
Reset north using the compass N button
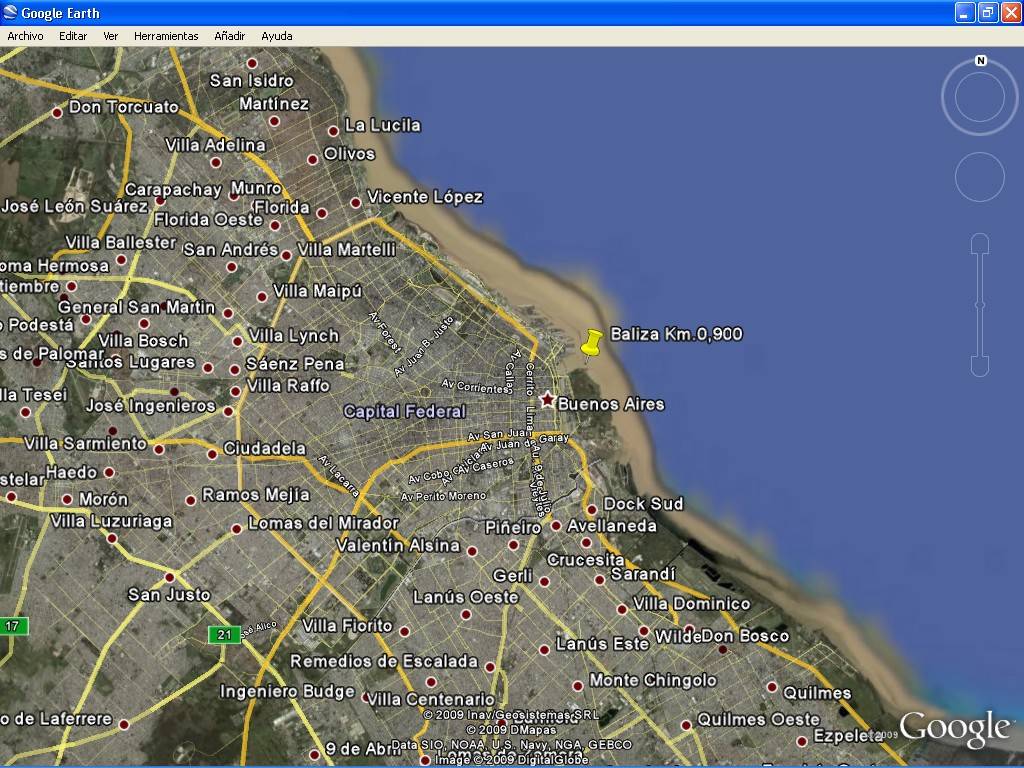click(x=980, y=61)
